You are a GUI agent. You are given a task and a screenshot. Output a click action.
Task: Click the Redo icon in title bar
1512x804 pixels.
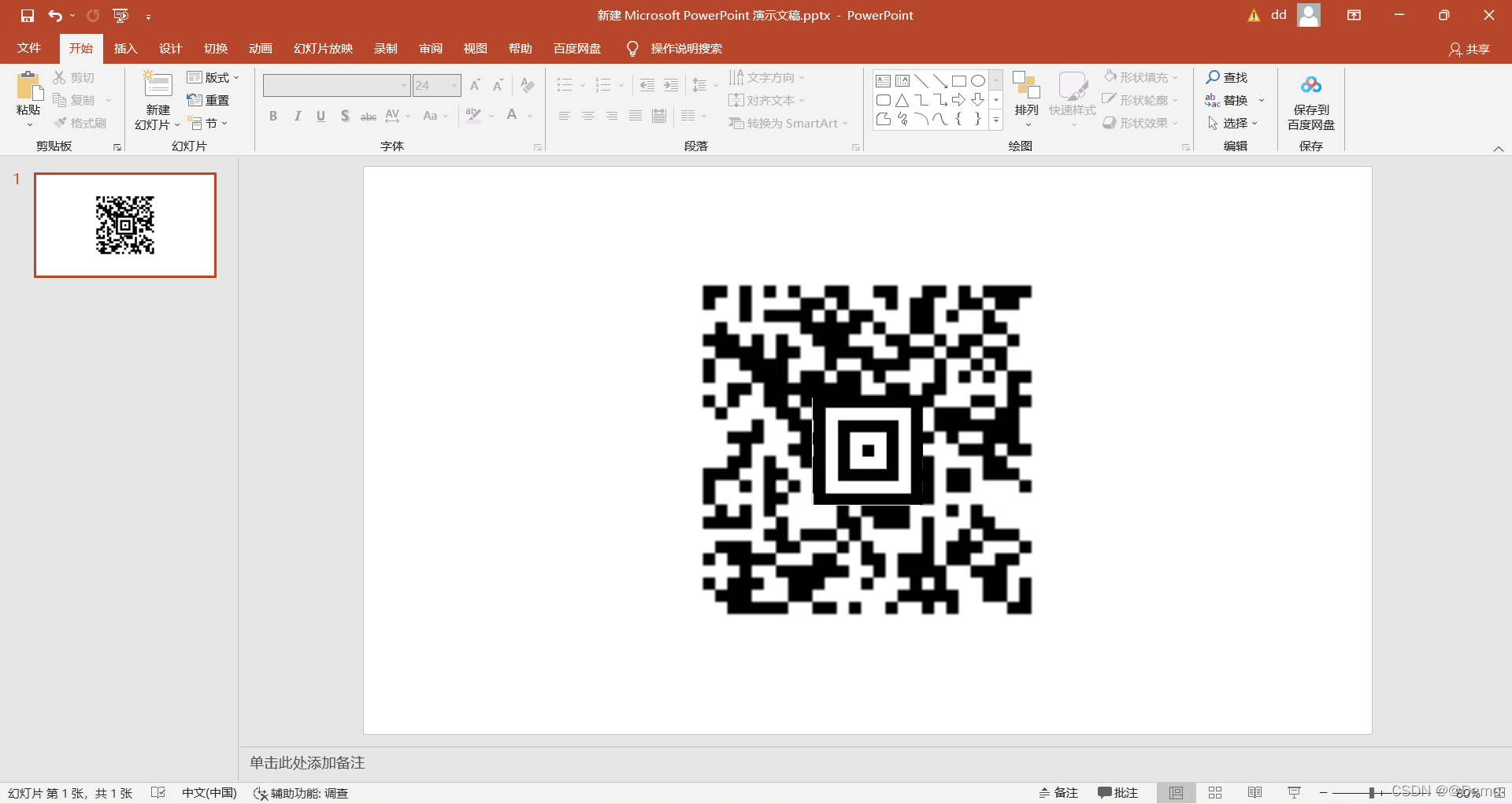pos(93,15)
